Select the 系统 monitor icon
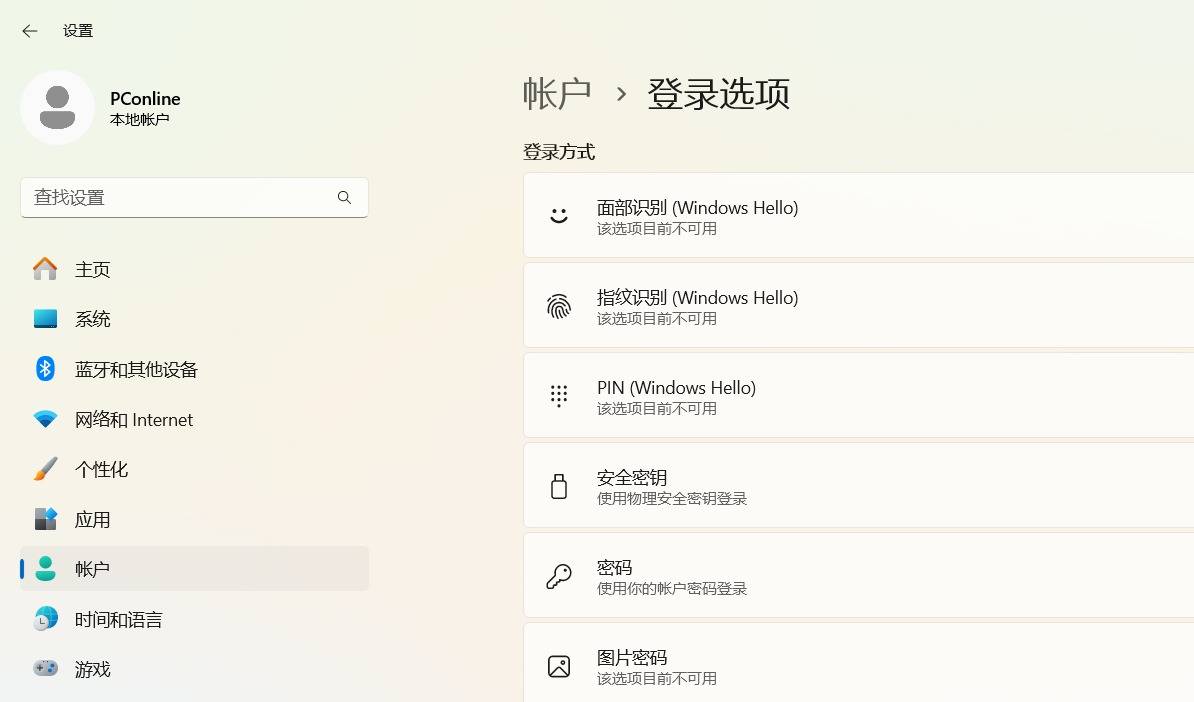The height and width of the screenshot is (702, 1194). pos(45,319)
